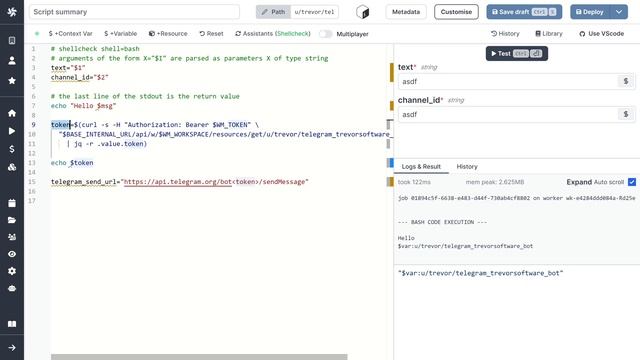Open Groups via the sidebar people icon
Screen dimensions: 640x360
coord(12,237)
